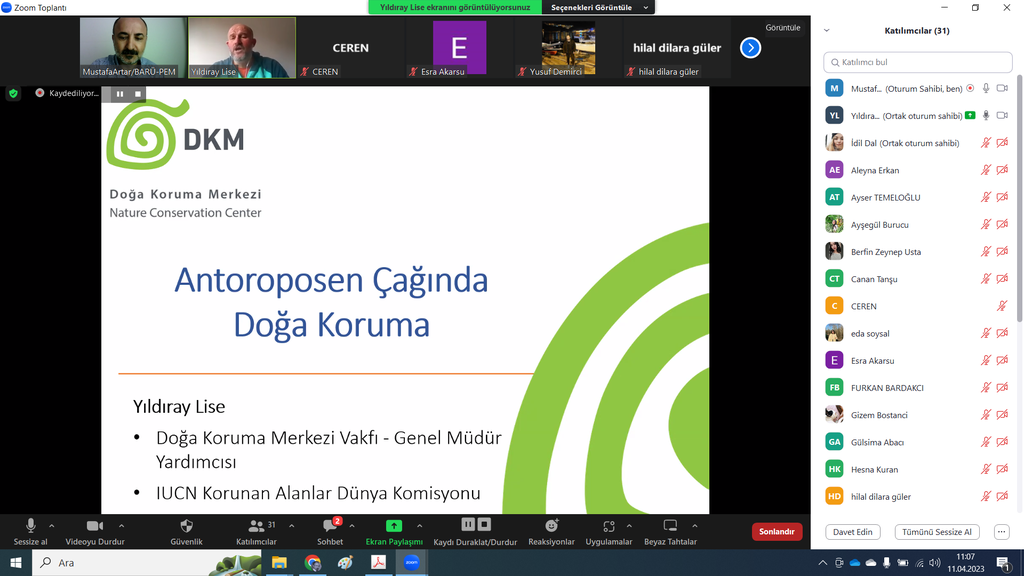The height and width of the screenshot is (576, 1024).
Task: Pause recording in bottom toolbar
Action: pos(468,524)
